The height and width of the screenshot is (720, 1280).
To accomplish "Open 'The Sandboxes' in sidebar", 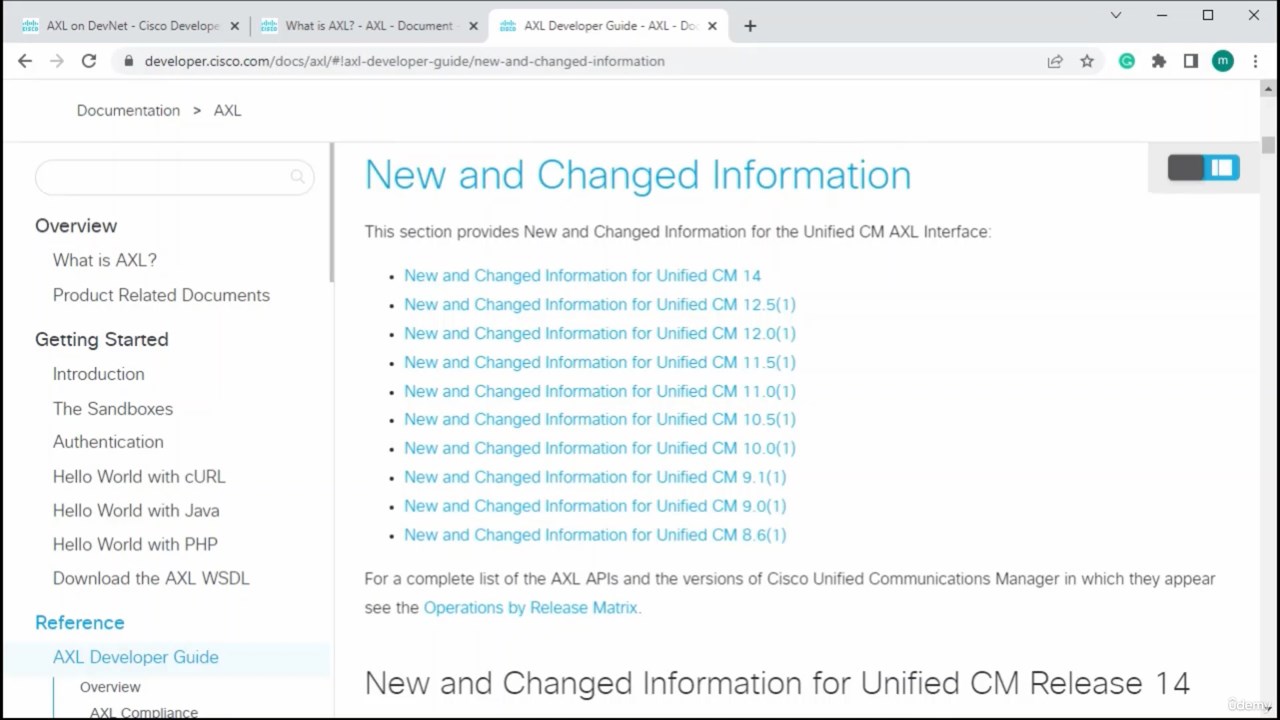I will click(113, 408).
